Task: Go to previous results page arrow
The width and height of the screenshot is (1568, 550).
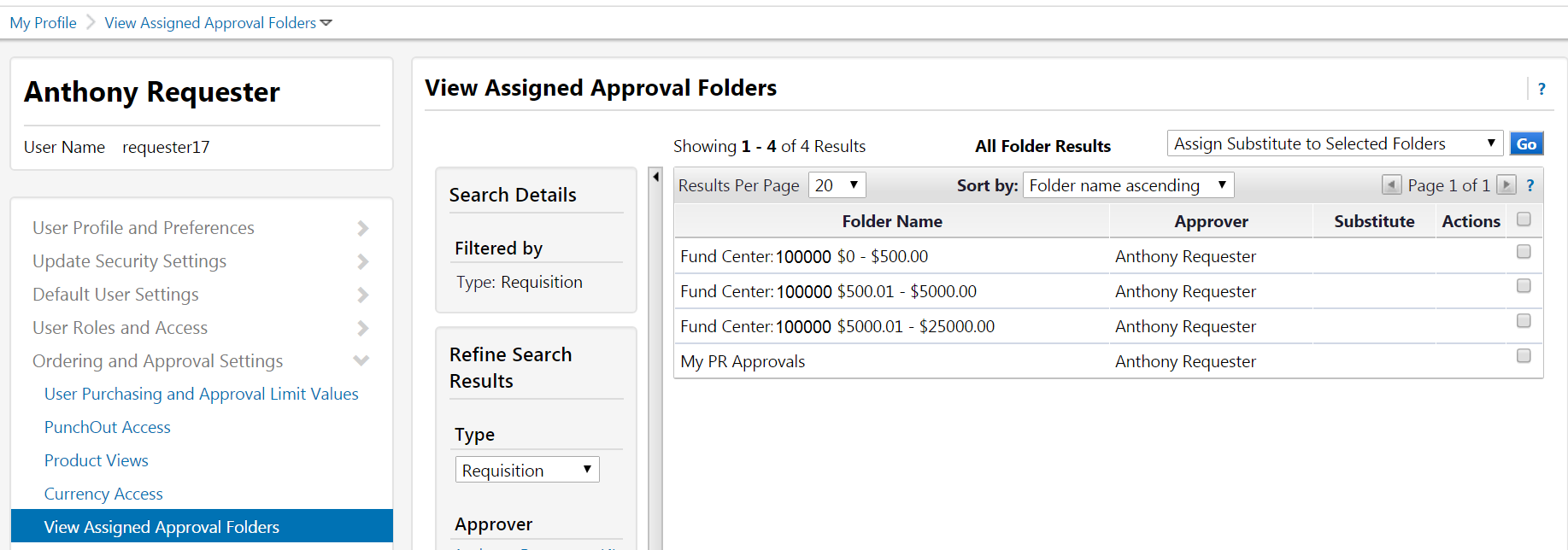Action: [1391, 185]
